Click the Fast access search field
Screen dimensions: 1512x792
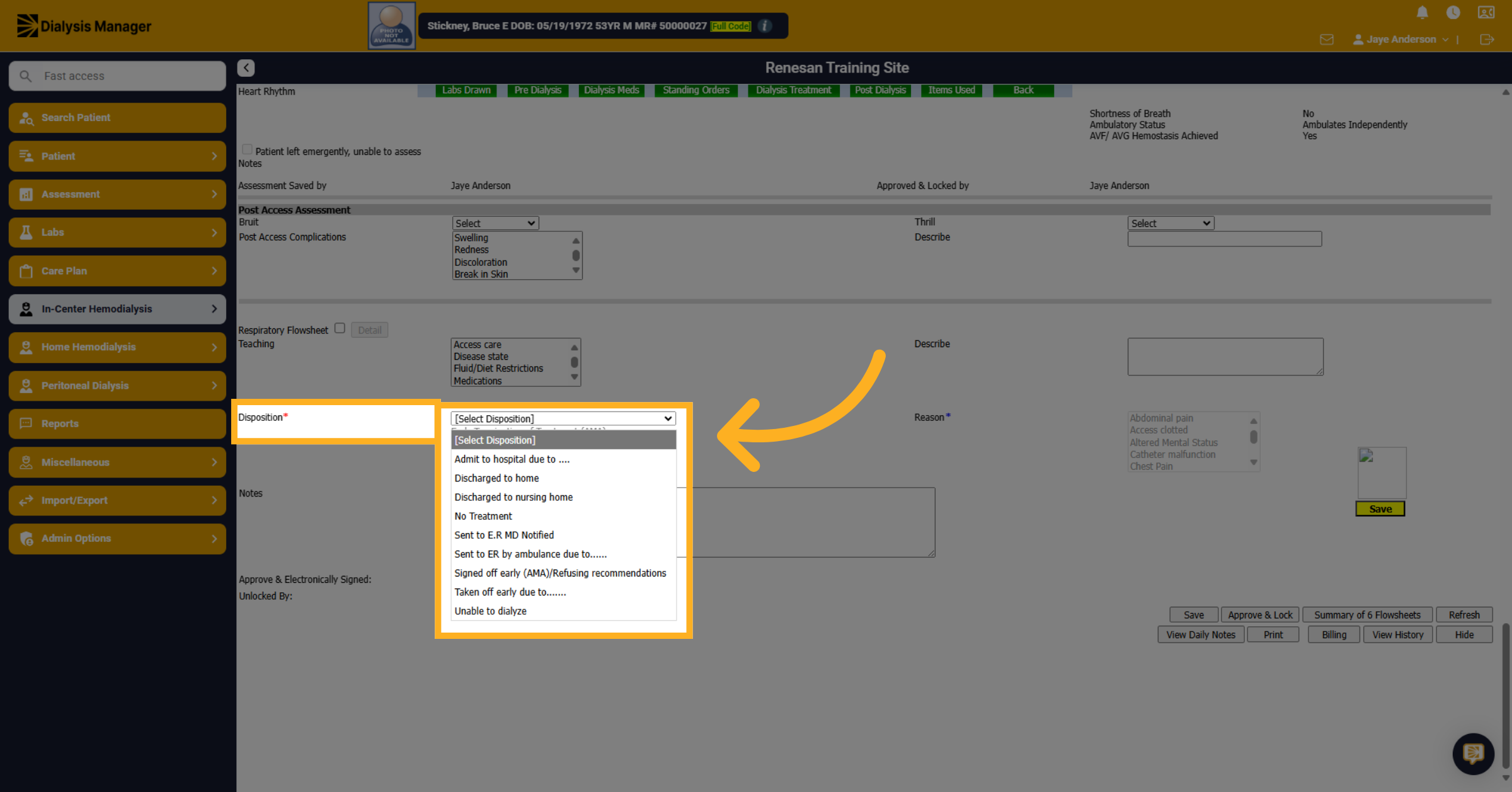(117, 76)
